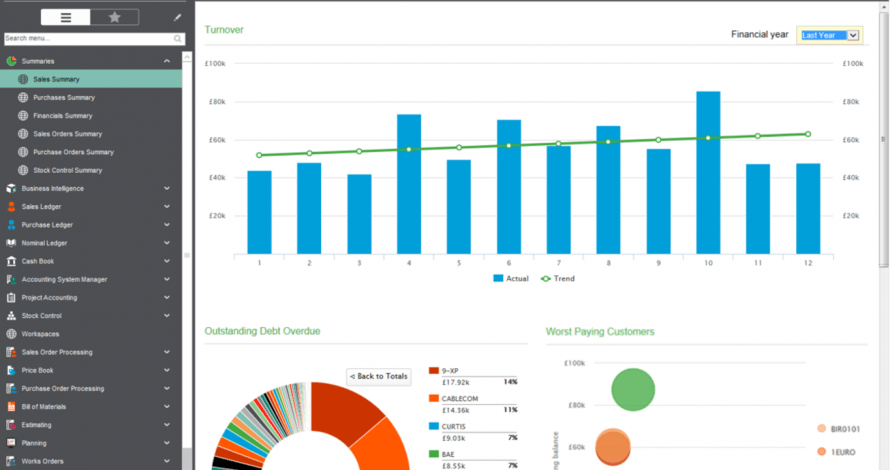Click the Cash Book bank icon
Viewport: 890px width, 470px height.
click(11, 261)
